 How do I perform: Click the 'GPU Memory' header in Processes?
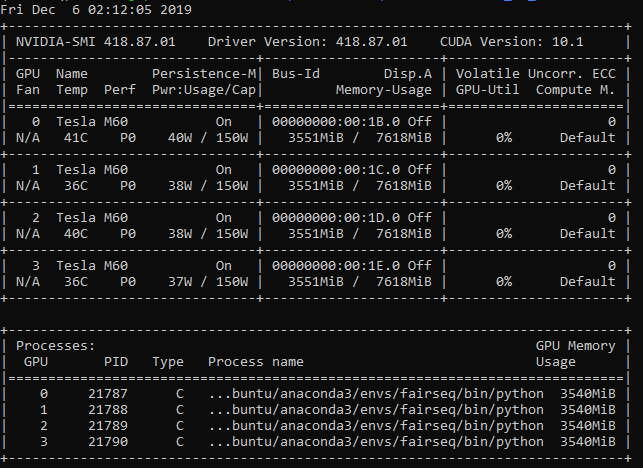(x=576, y=346)
